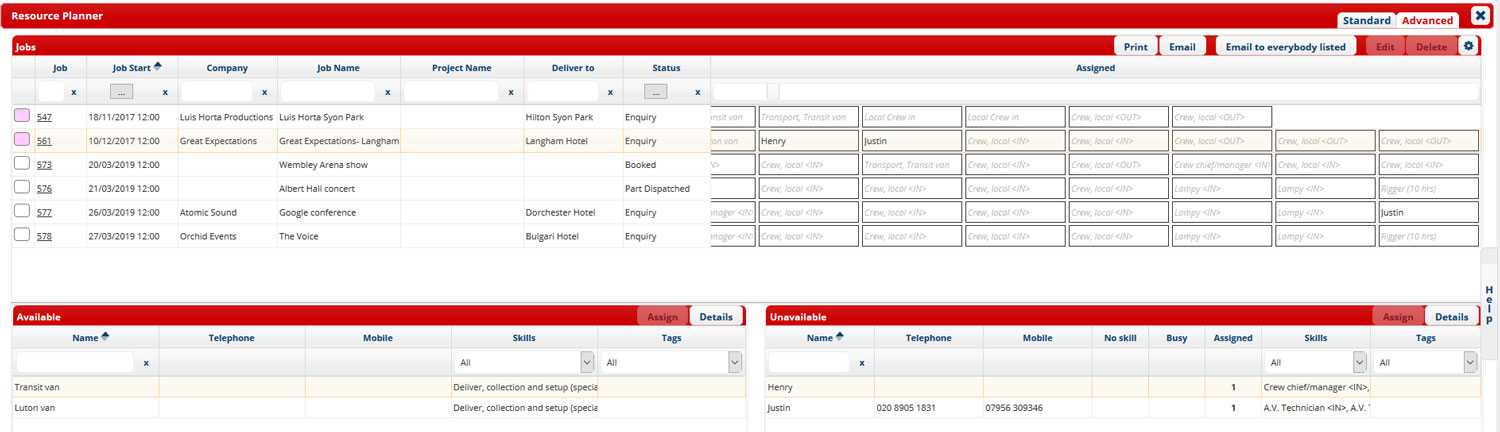Click the Job Start sort arrow icon

pos(158,67)
